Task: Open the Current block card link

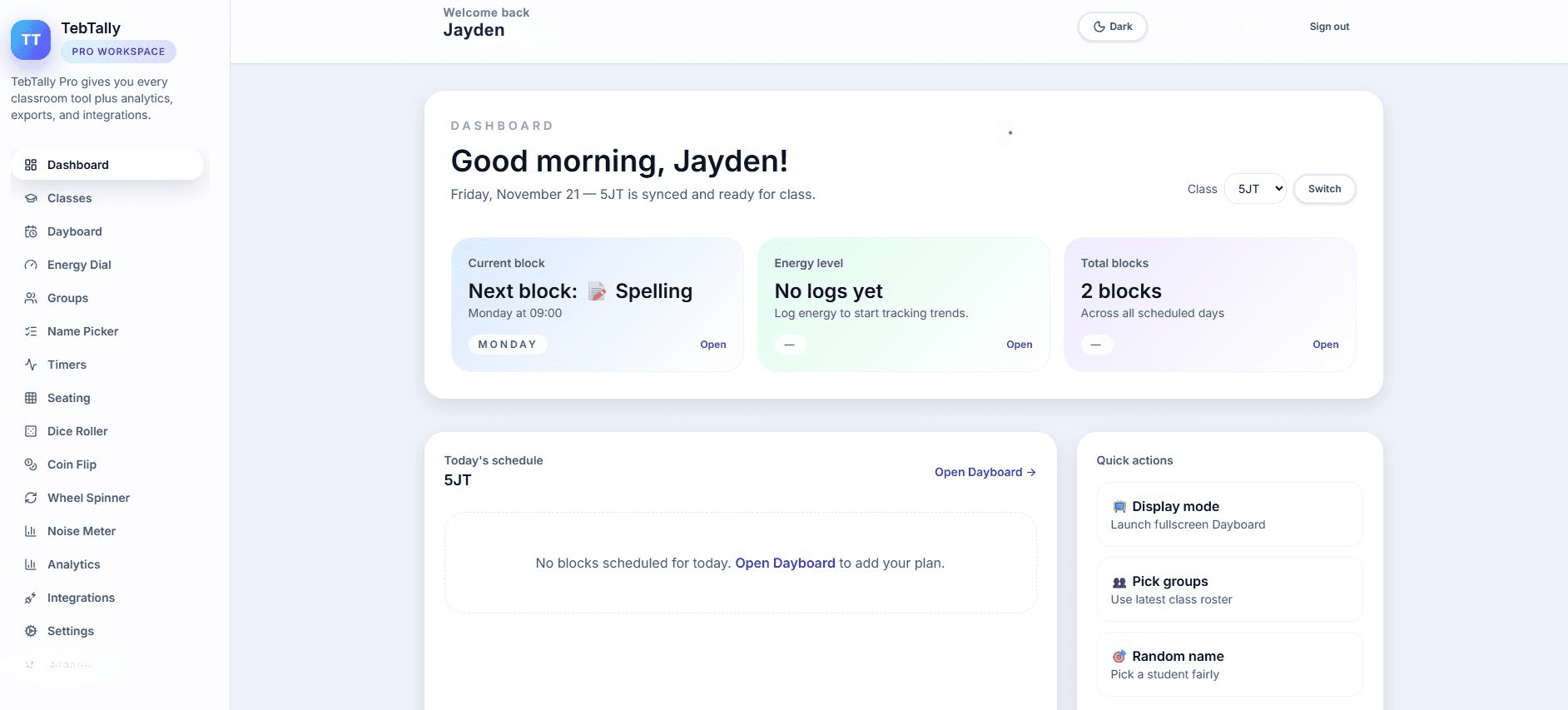Action: click(712, 345)
